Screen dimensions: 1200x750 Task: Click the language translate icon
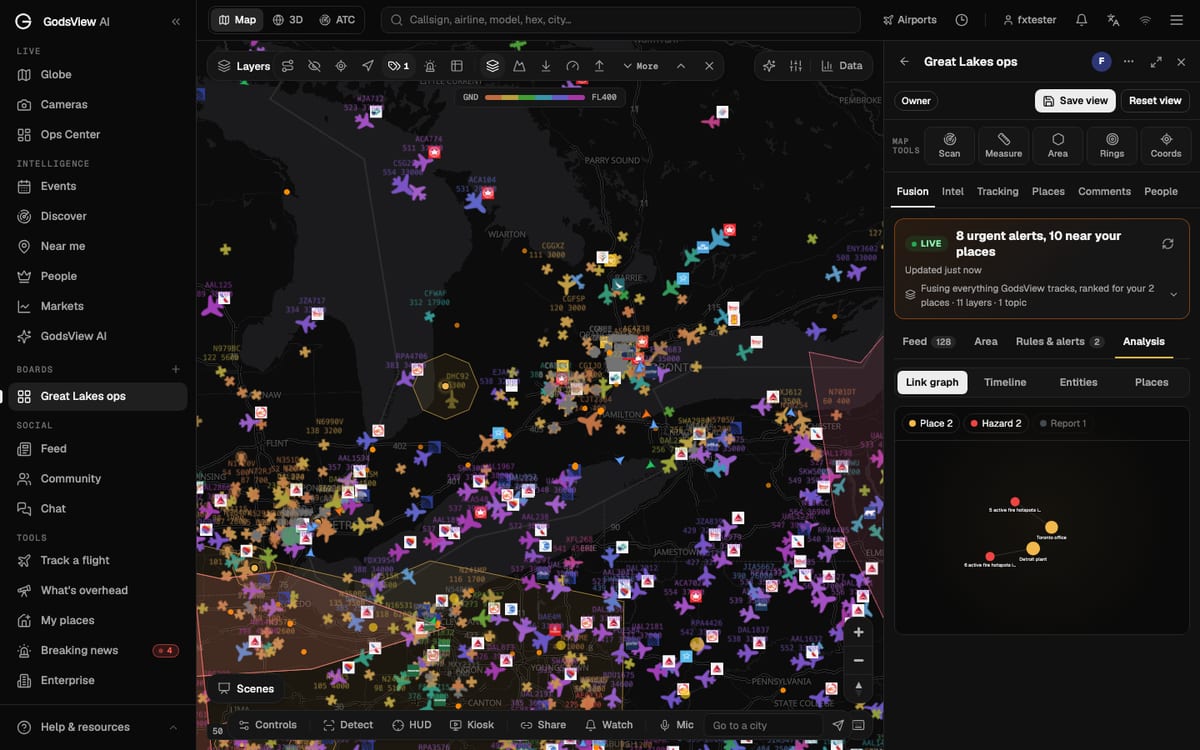coord(1113,20)
